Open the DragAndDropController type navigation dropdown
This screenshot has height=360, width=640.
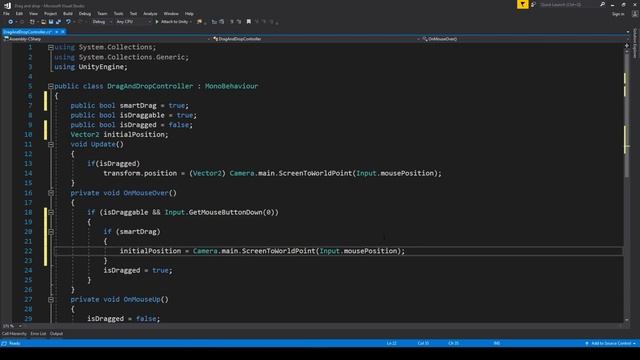pyautogui.click(x=316, y=39)
